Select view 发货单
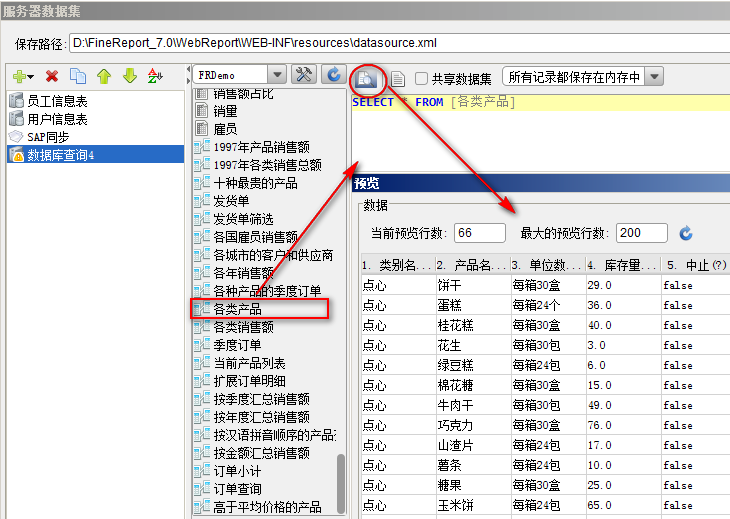730x519 pixels. point(265,201)
